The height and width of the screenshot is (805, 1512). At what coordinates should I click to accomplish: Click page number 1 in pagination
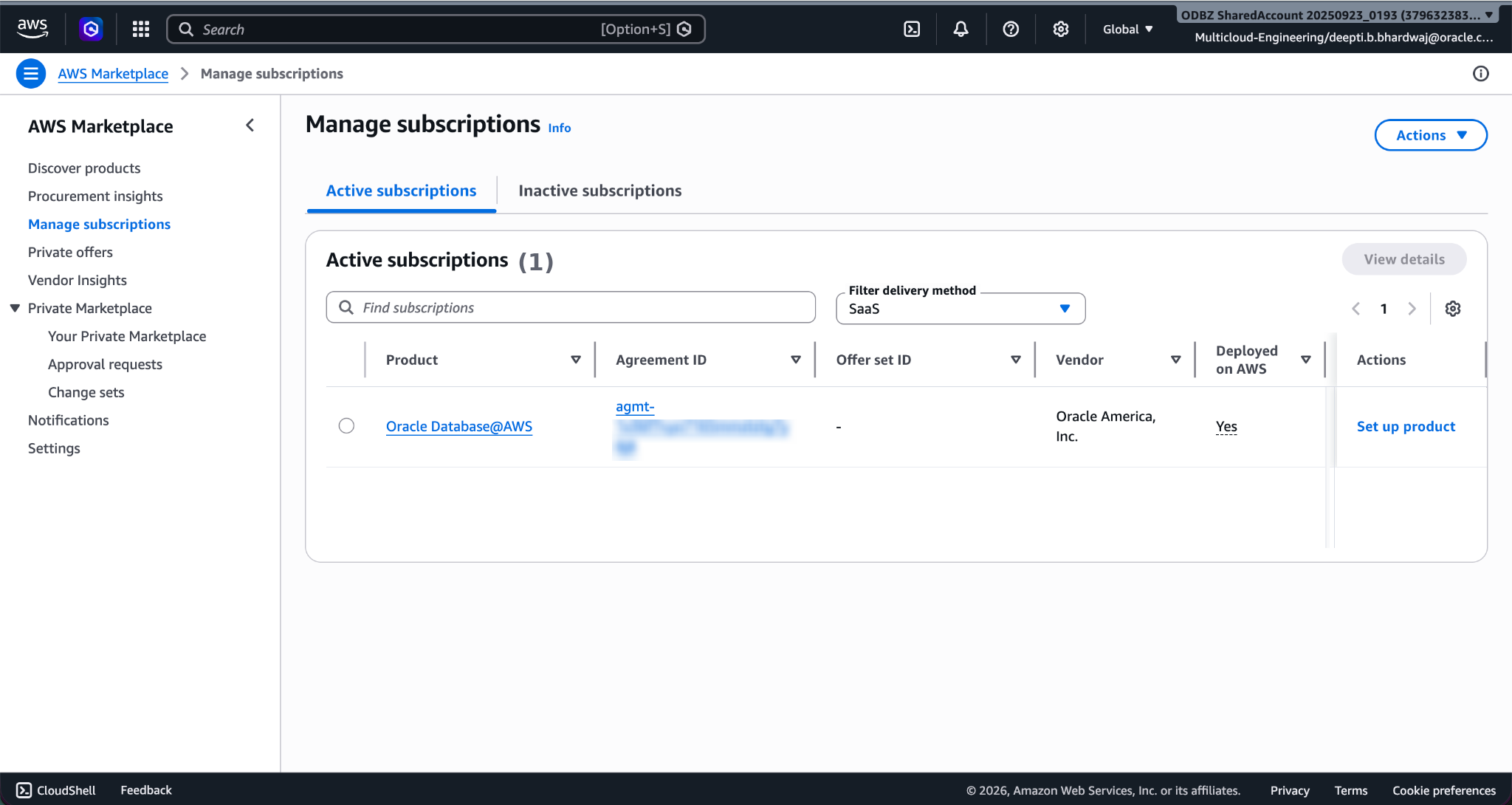point(1384,309)
